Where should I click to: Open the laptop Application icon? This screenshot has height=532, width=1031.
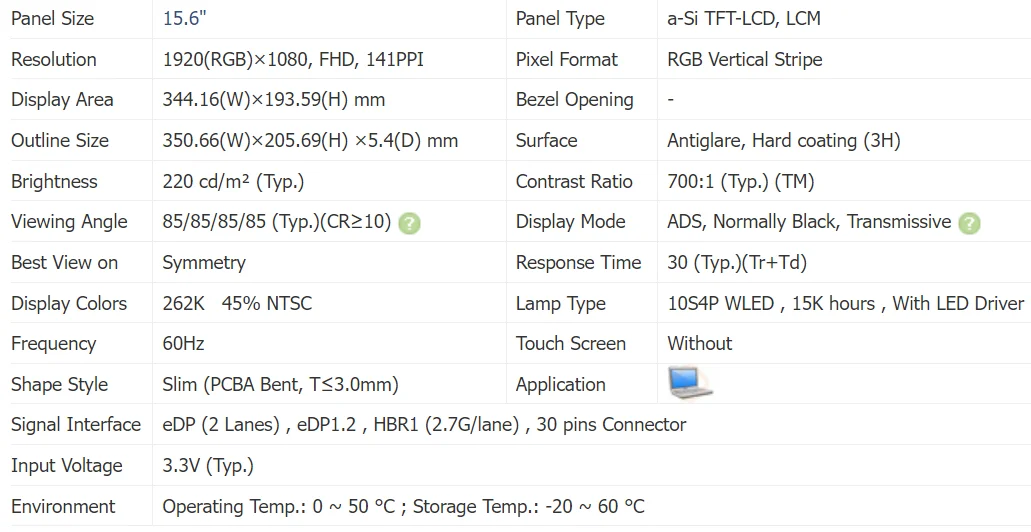coord(690,383)
